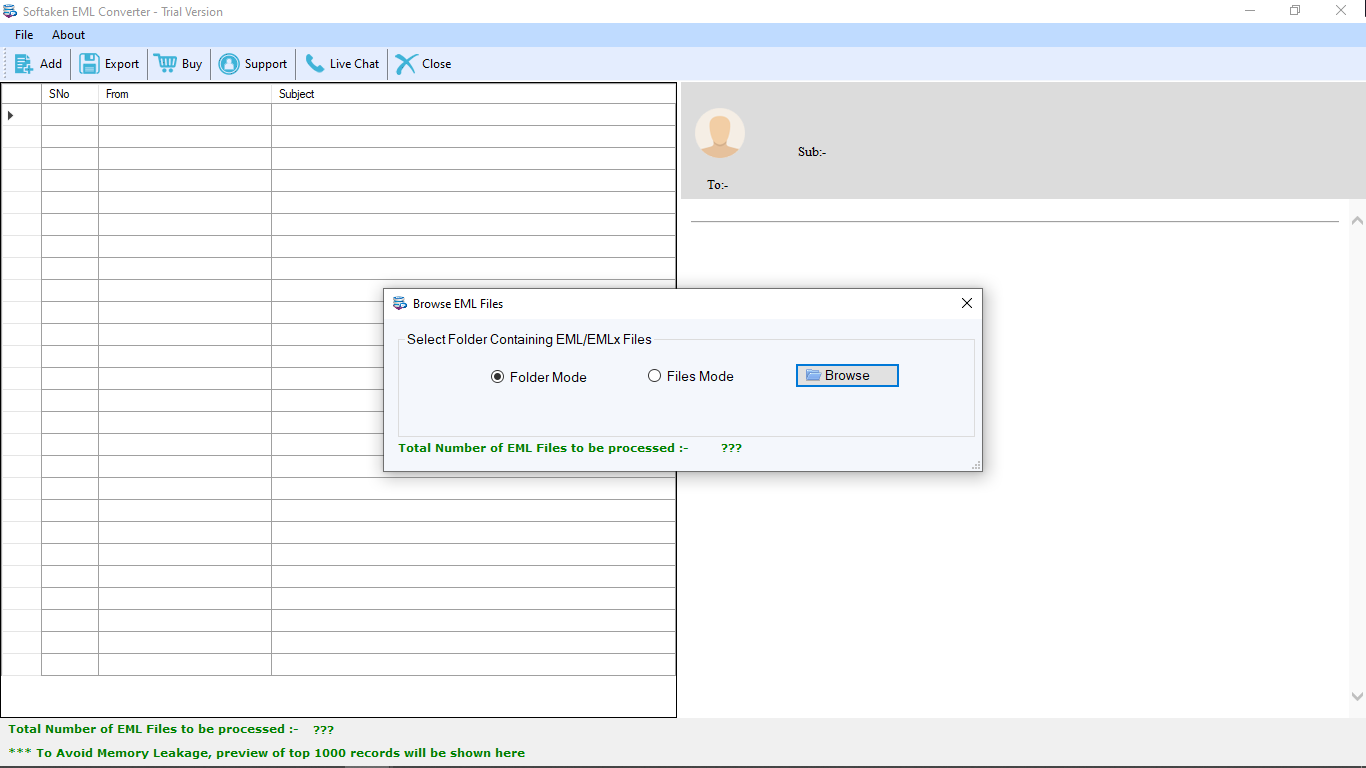This screenshot has height=768, width=1366.
Task: Open the About menu
Action: [x=69, y=35]
